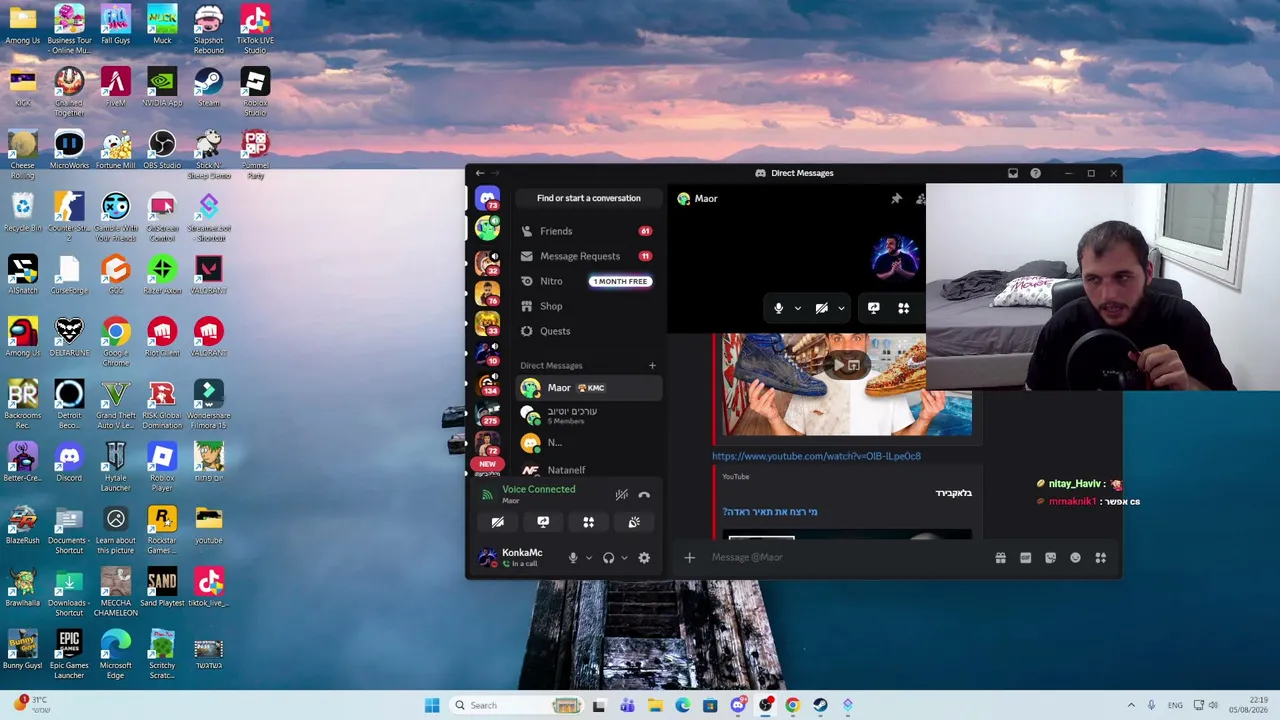Expand input device options in user panel
Screen dimensions: 1280x720
(588, 558)
